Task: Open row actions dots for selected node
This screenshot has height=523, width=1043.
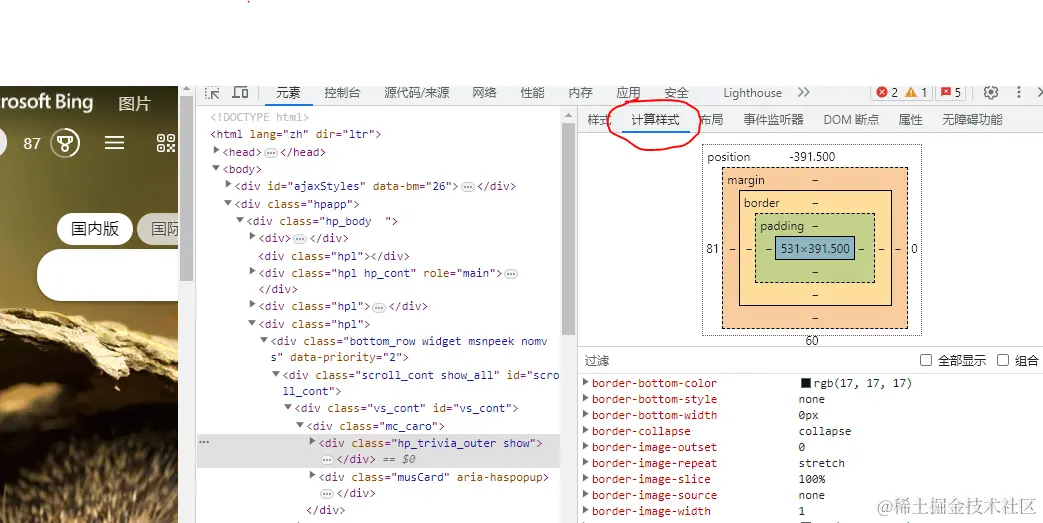Action: (x=204, y=442)
